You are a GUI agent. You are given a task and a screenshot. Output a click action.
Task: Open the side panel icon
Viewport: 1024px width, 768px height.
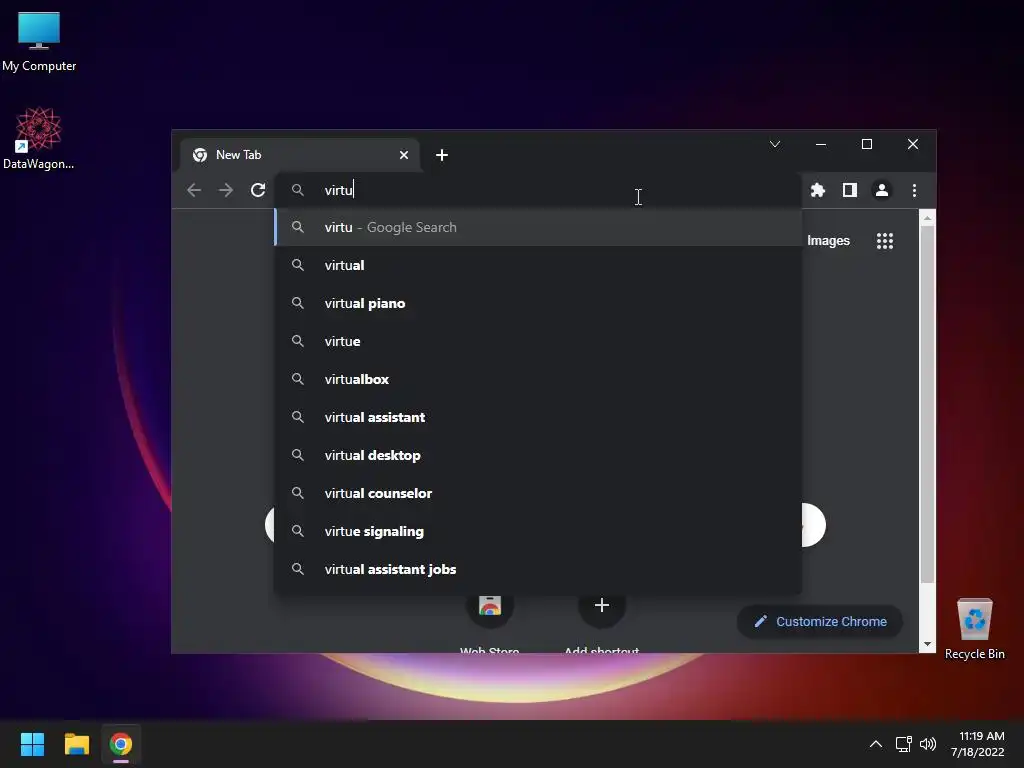(850, 190)
